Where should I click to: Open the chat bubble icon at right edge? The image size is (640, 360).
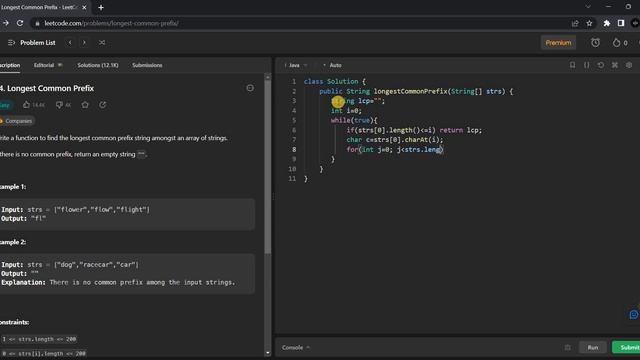(633, 315)
